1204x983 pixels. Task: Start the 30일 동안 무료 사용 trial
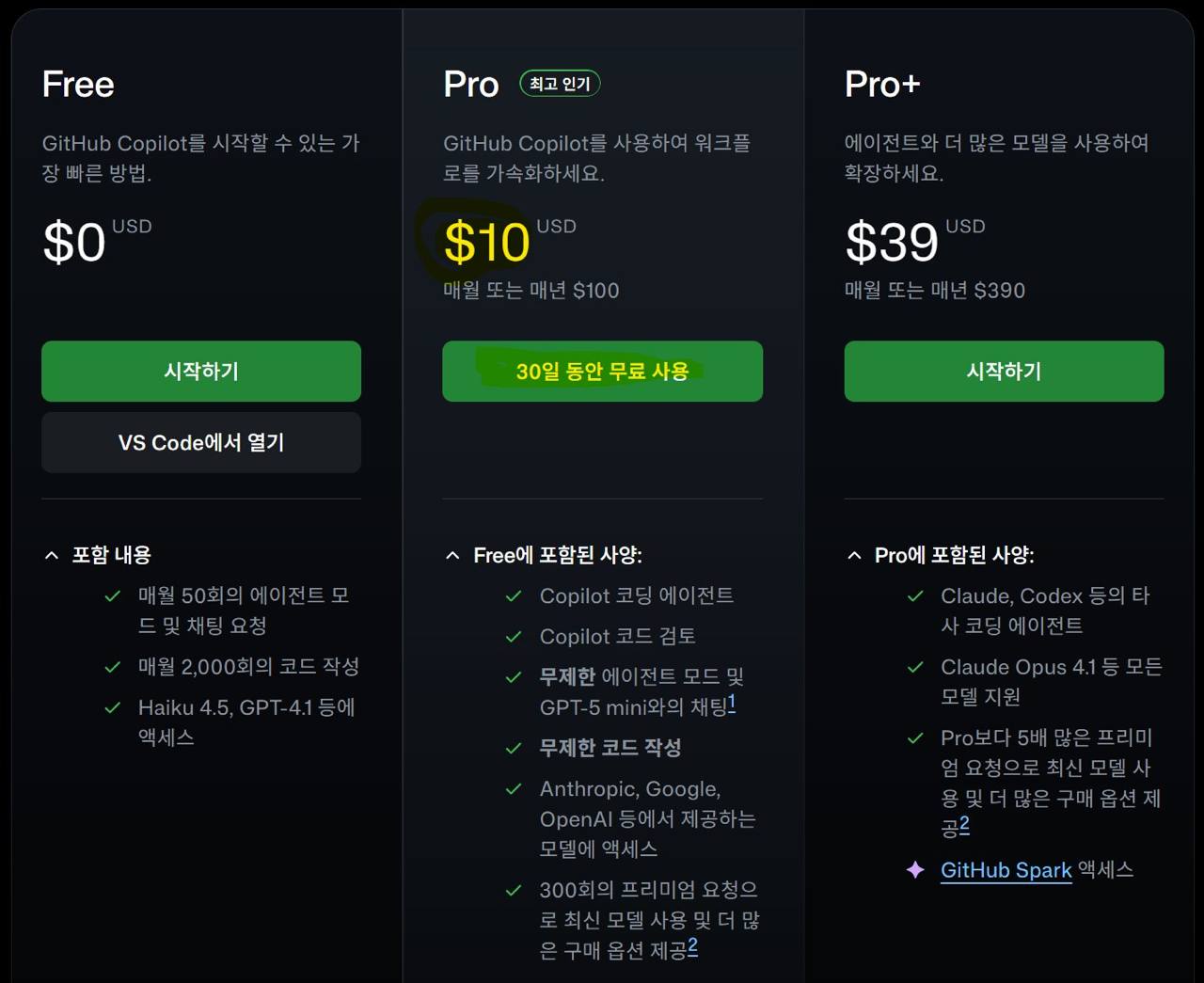click(602, 372)
